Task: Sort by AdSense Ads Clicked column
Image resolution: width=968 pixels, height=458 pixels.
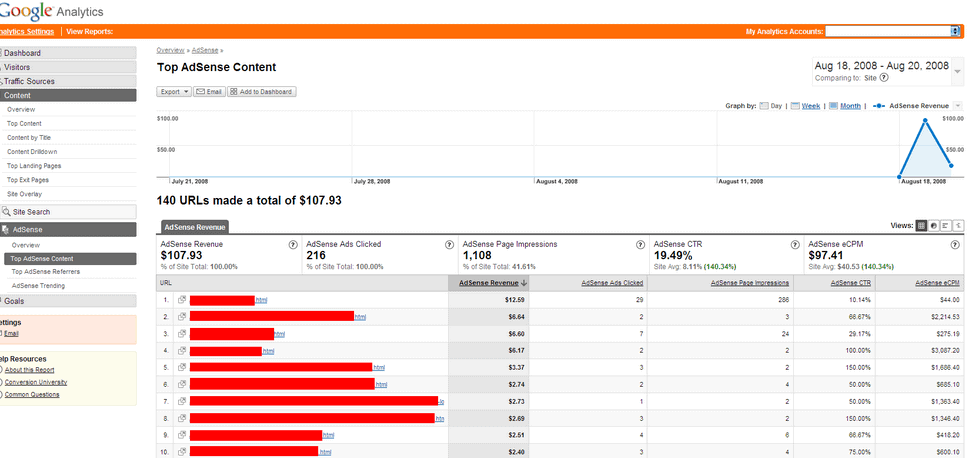Action: click(x=612, y=283)
